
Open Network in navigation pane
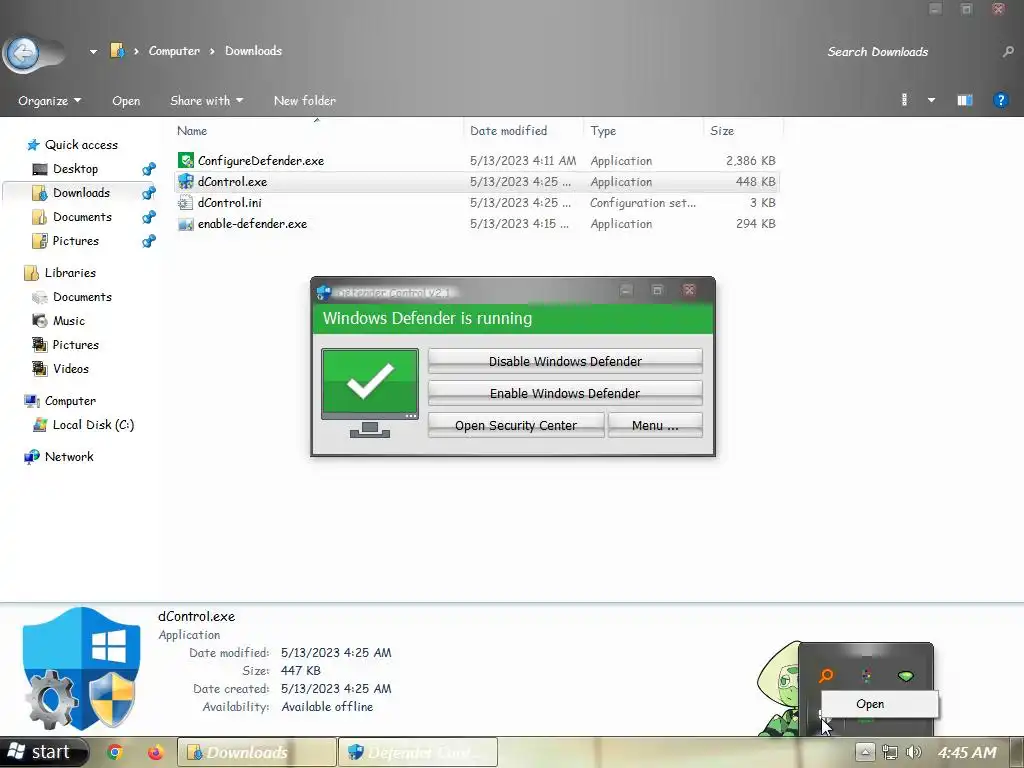coord(69,457)
